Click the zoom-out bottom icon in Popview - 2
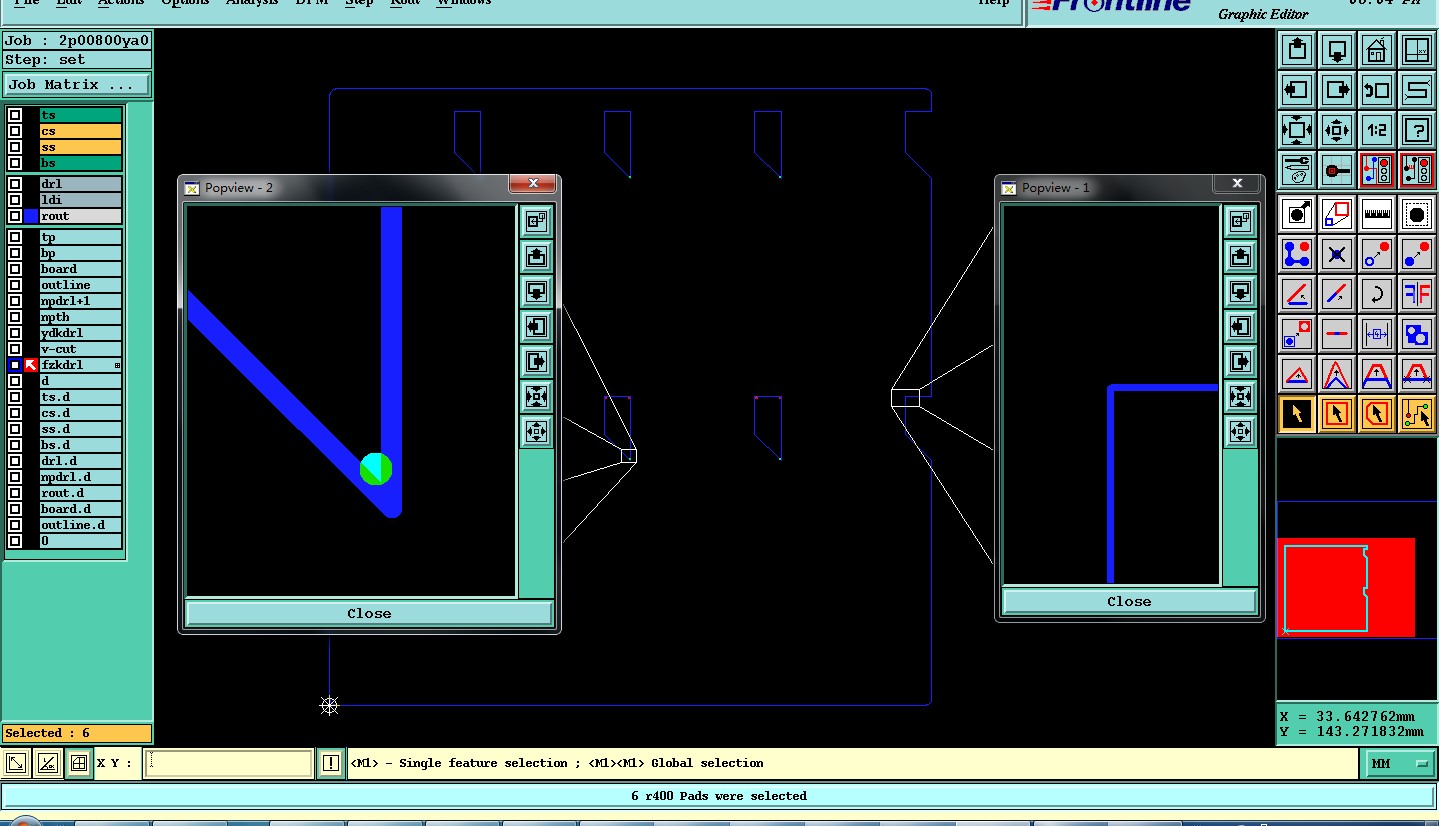 536,431
